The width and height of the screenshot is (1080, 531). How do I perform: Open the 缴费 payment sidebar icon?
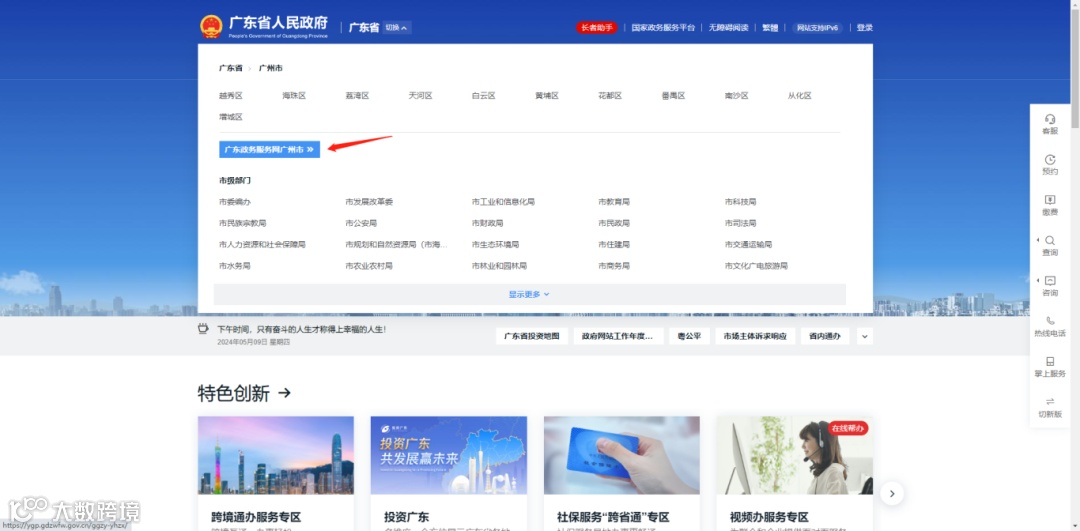tap(1050, 205)
